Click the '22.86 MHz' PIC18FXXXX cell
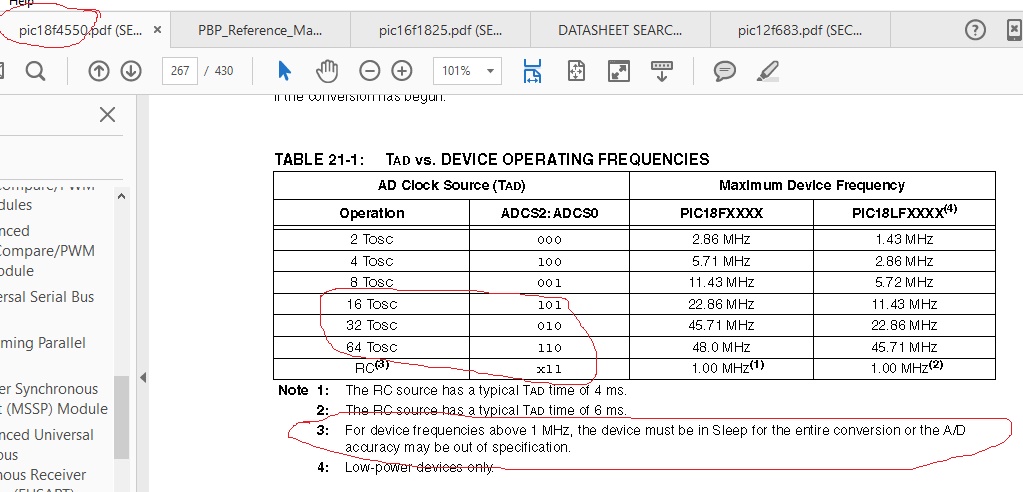Screen dimensions: 1023x492 click(x=721, y=304)
